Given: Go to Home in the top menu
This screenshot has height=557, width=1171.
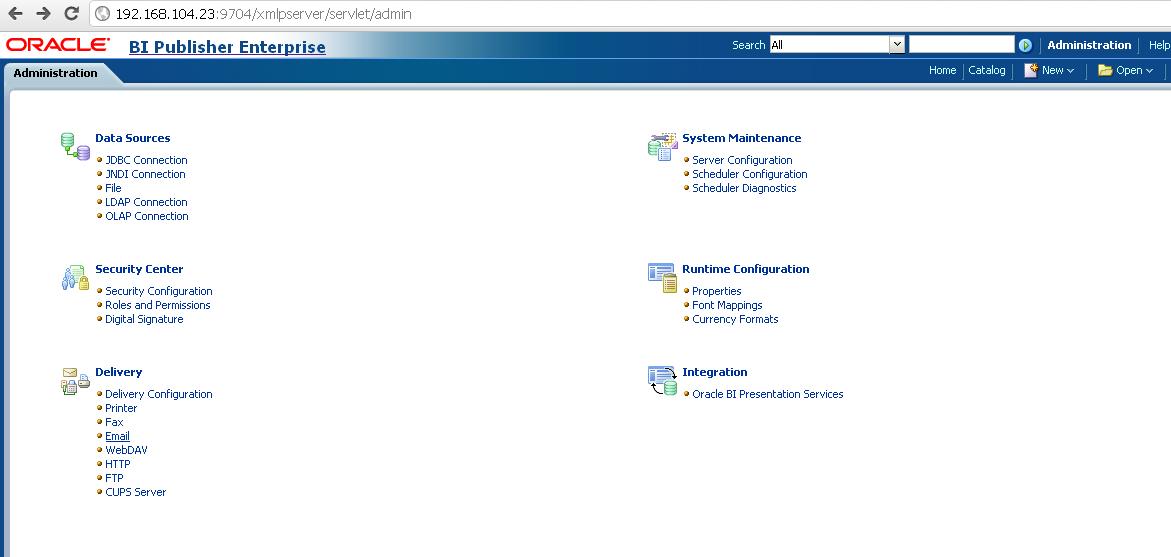Looking at the screenshot, I should [942, 70].
